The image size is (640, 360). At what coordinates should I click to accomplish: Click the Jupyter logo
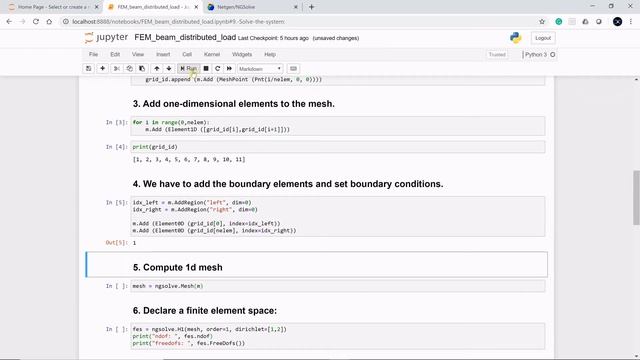pos(107,38)
